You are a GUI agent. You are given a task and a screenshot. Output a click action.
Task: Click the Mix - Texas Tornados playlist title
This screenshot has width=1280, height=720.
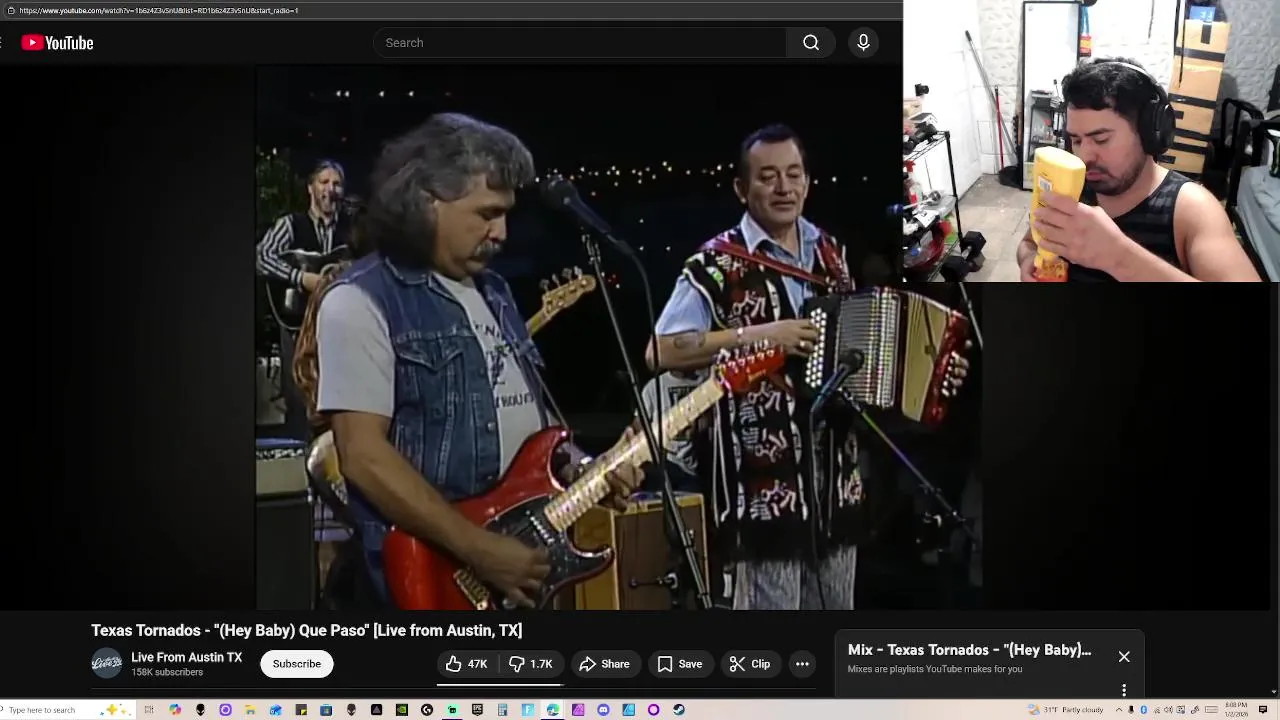(x=969, y=650)
